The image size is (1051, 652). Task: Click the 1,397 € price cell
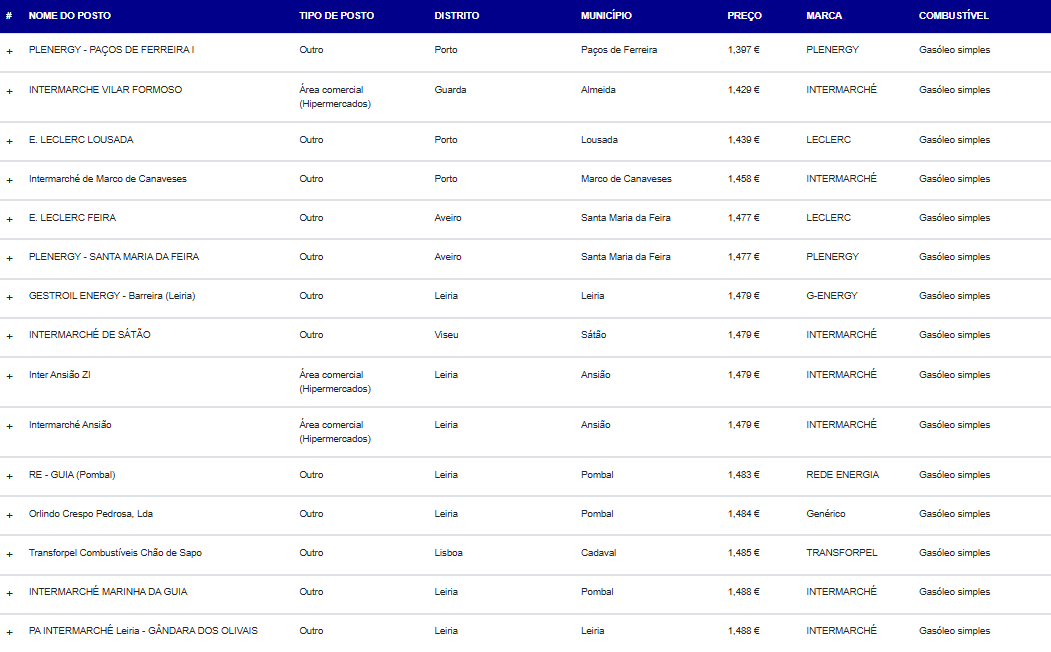point(743,50)
